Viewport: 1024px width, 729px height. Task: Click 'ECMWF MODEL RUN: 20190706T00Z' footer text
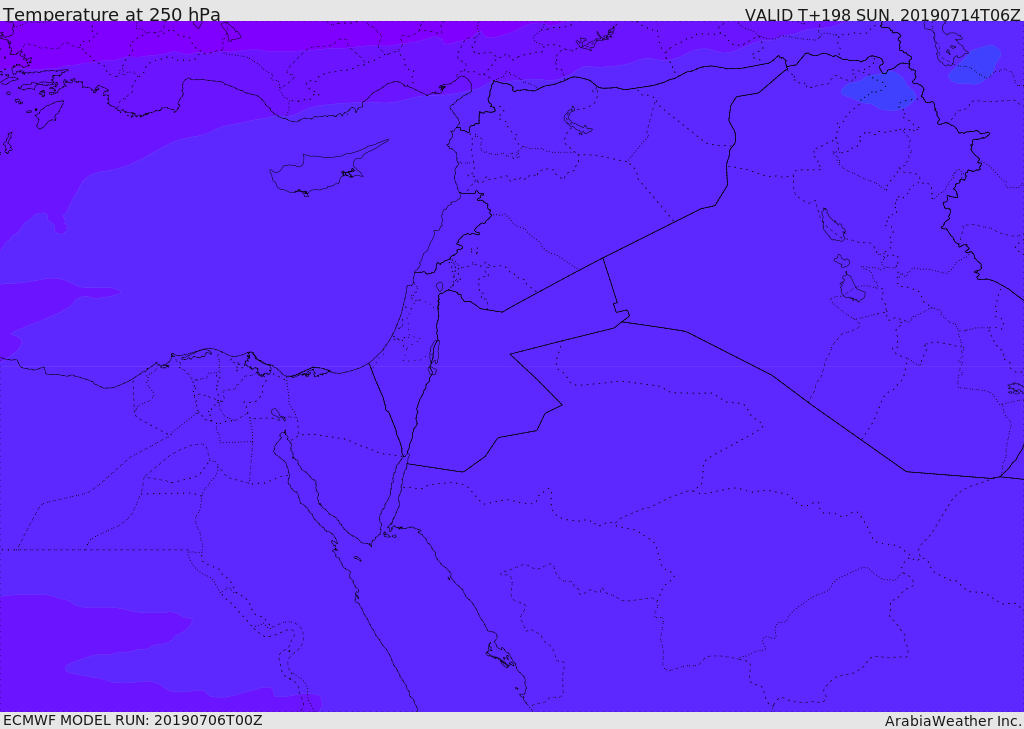pos(133,720)
